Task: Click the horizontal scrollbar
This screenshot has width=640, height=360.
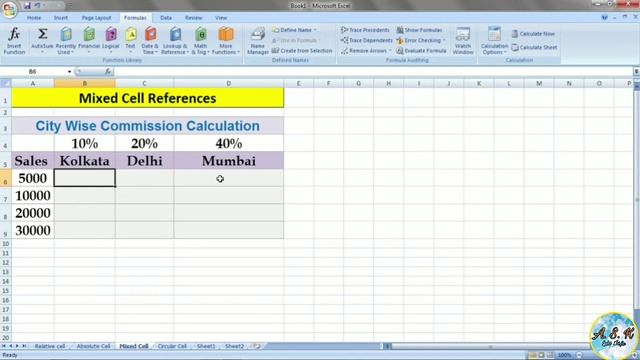Action: click(x=490, y=346)
